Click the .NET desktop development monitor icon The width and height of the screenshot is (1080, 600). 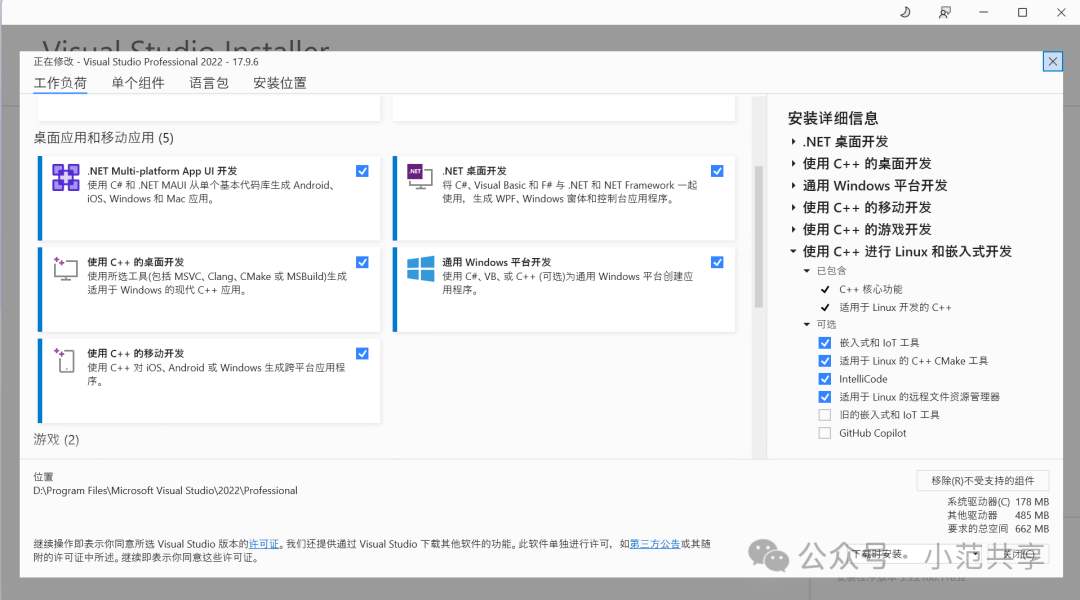coord(419,177)
